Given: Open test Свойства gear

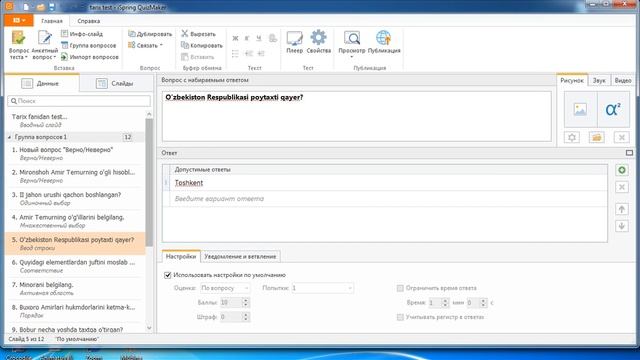Looking at the screenshot, I should [318, 42].
